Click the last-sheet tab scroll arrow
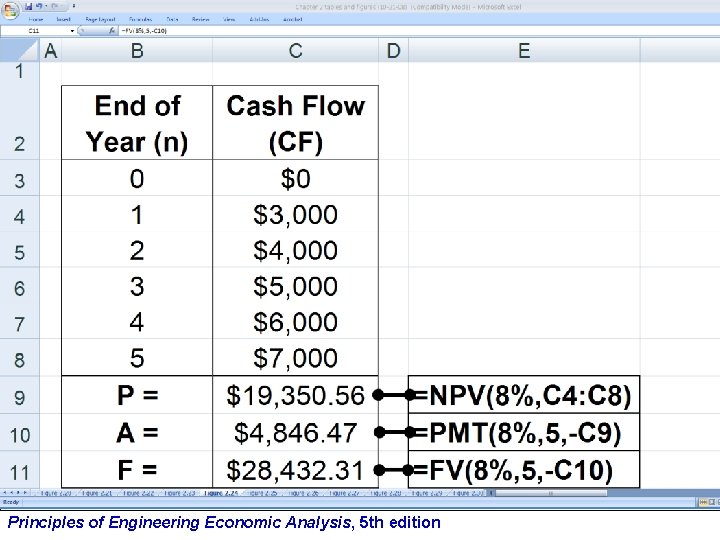 pos(25,493)
